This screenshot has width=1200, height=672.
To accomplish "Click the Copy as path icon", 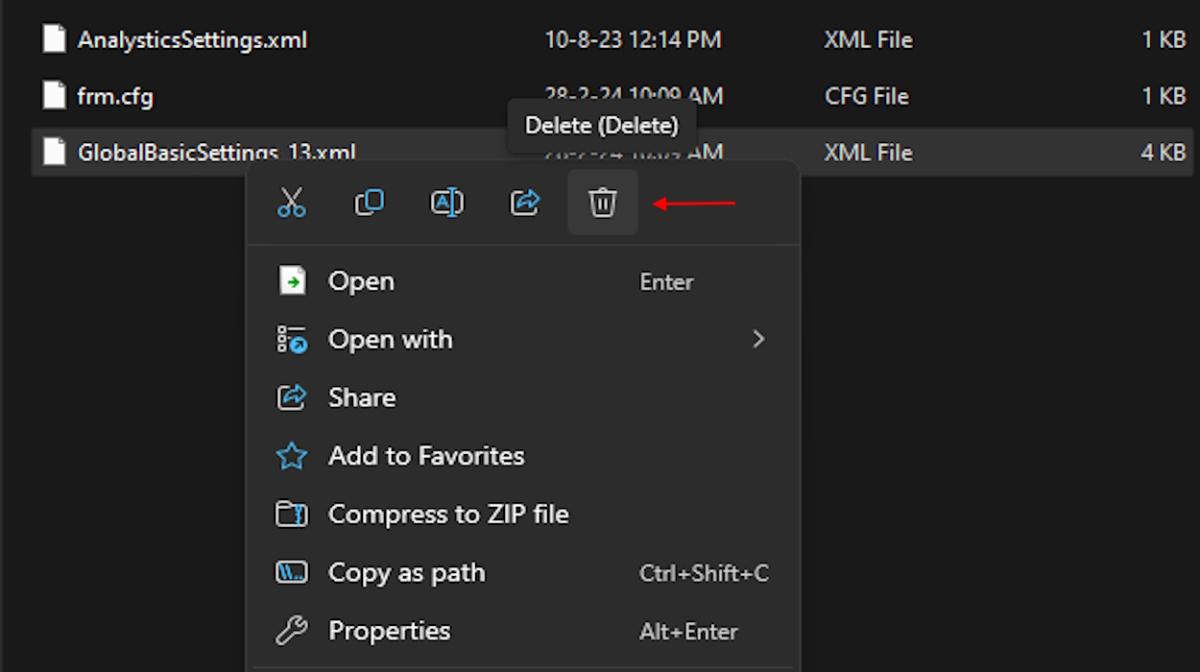I will [x=291, y=573].
